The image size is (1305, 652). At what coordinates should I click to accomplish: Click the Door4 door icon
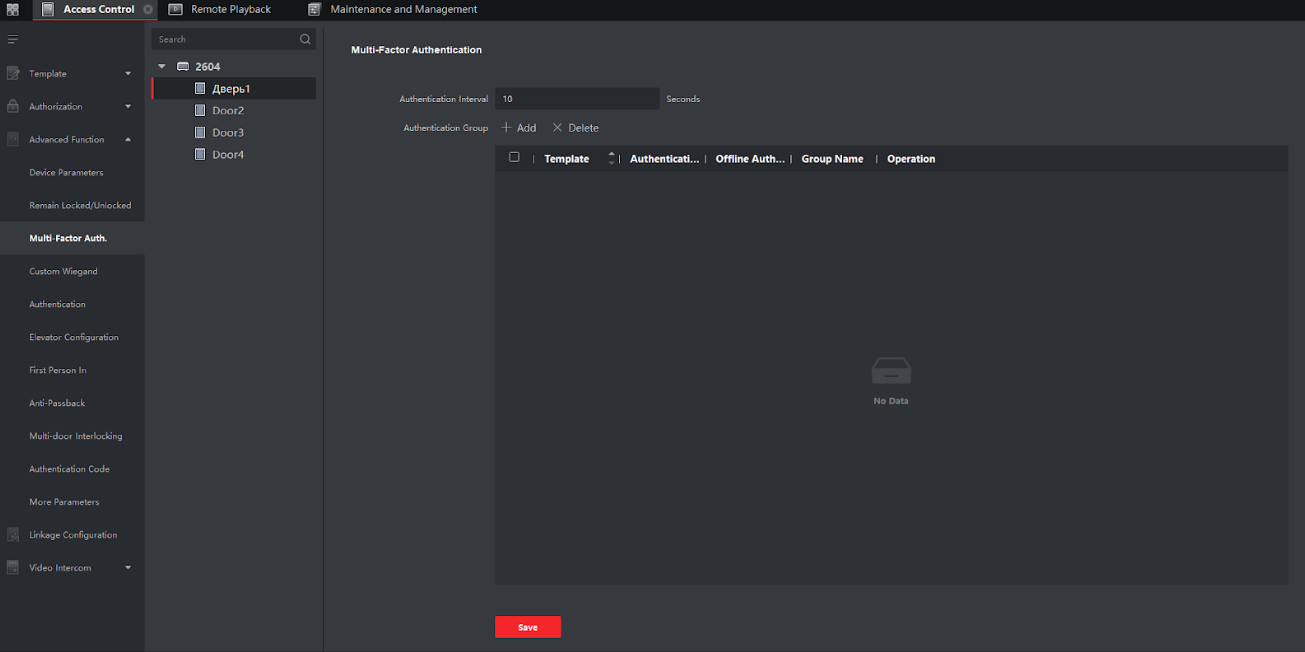coord(200,155)
